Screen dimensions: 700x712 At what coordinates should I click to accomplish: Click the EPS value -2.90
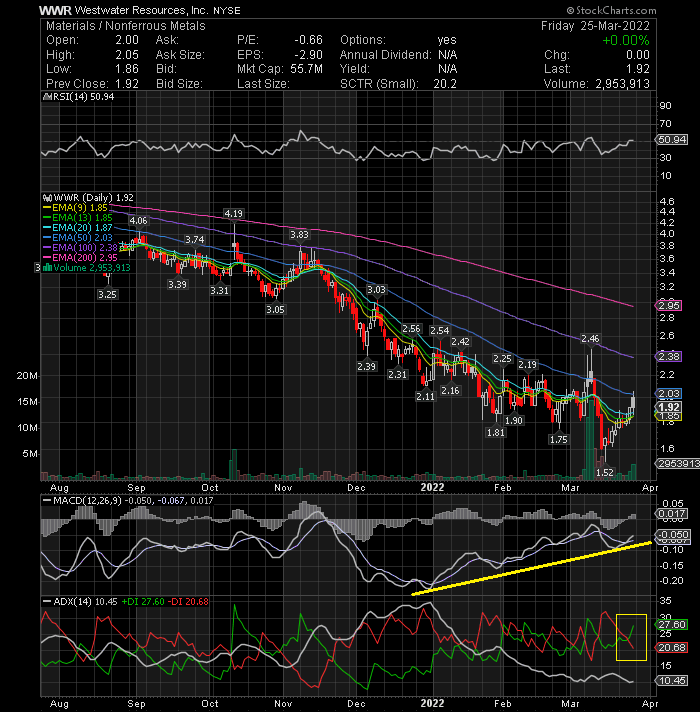308,55
